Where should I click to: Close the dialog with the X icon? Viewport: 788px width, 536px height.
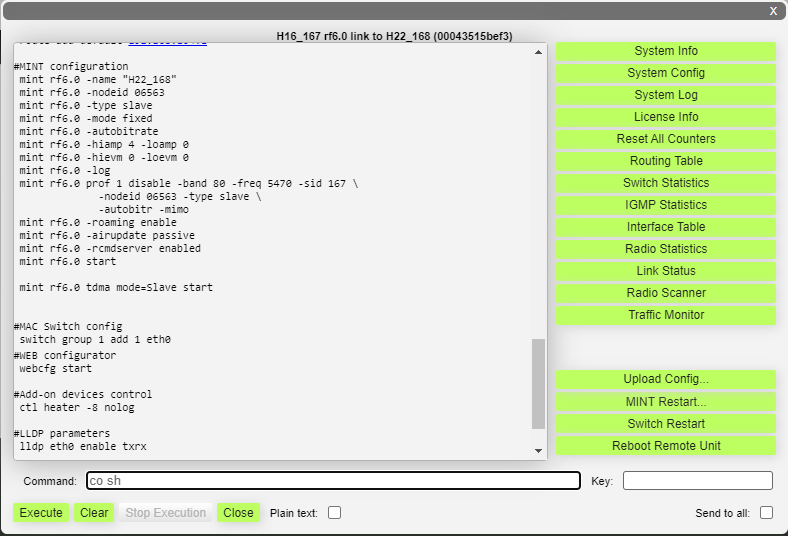[x=773, y=11]
